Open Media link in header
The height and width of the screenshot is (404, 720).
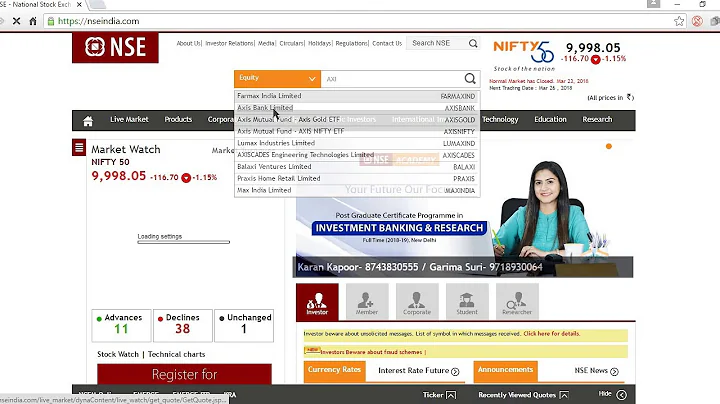(266, 43)
